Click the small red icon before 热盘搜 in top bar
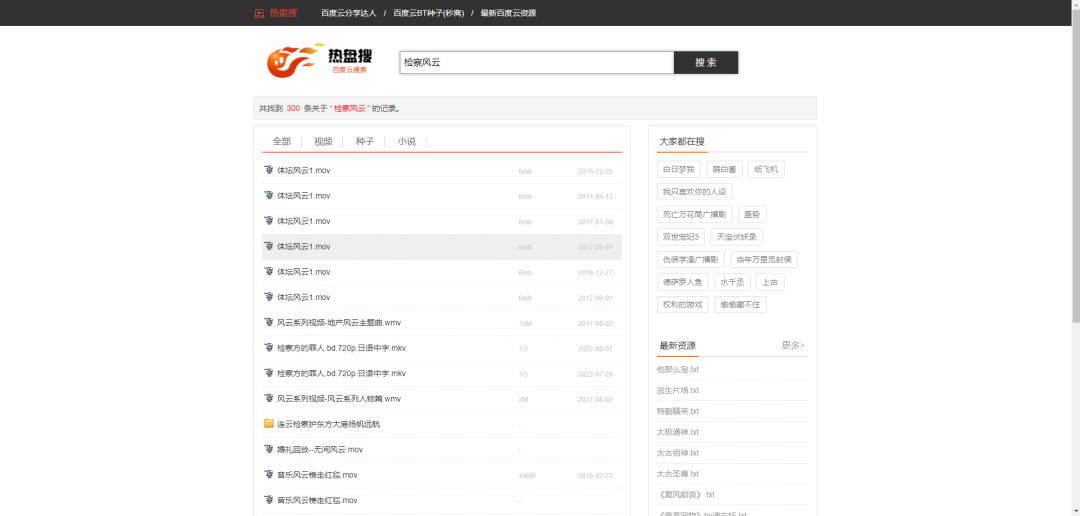The height and width of the screenshot is (516, 1080). click(259, 13)
